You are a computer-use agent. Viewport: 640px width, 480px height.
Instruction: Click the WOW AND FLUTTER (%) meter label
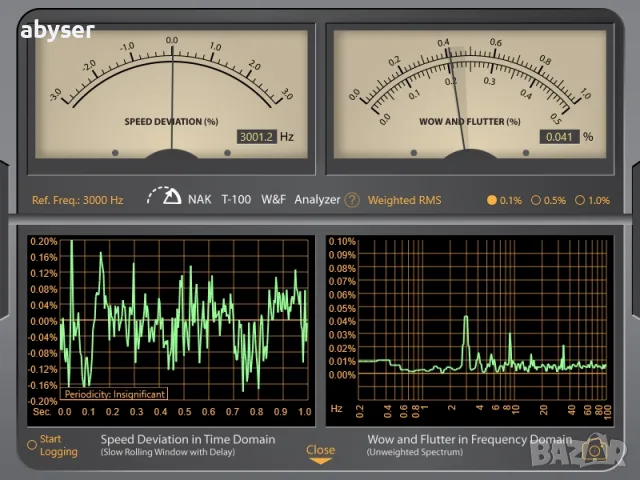(x=470, y=122)
